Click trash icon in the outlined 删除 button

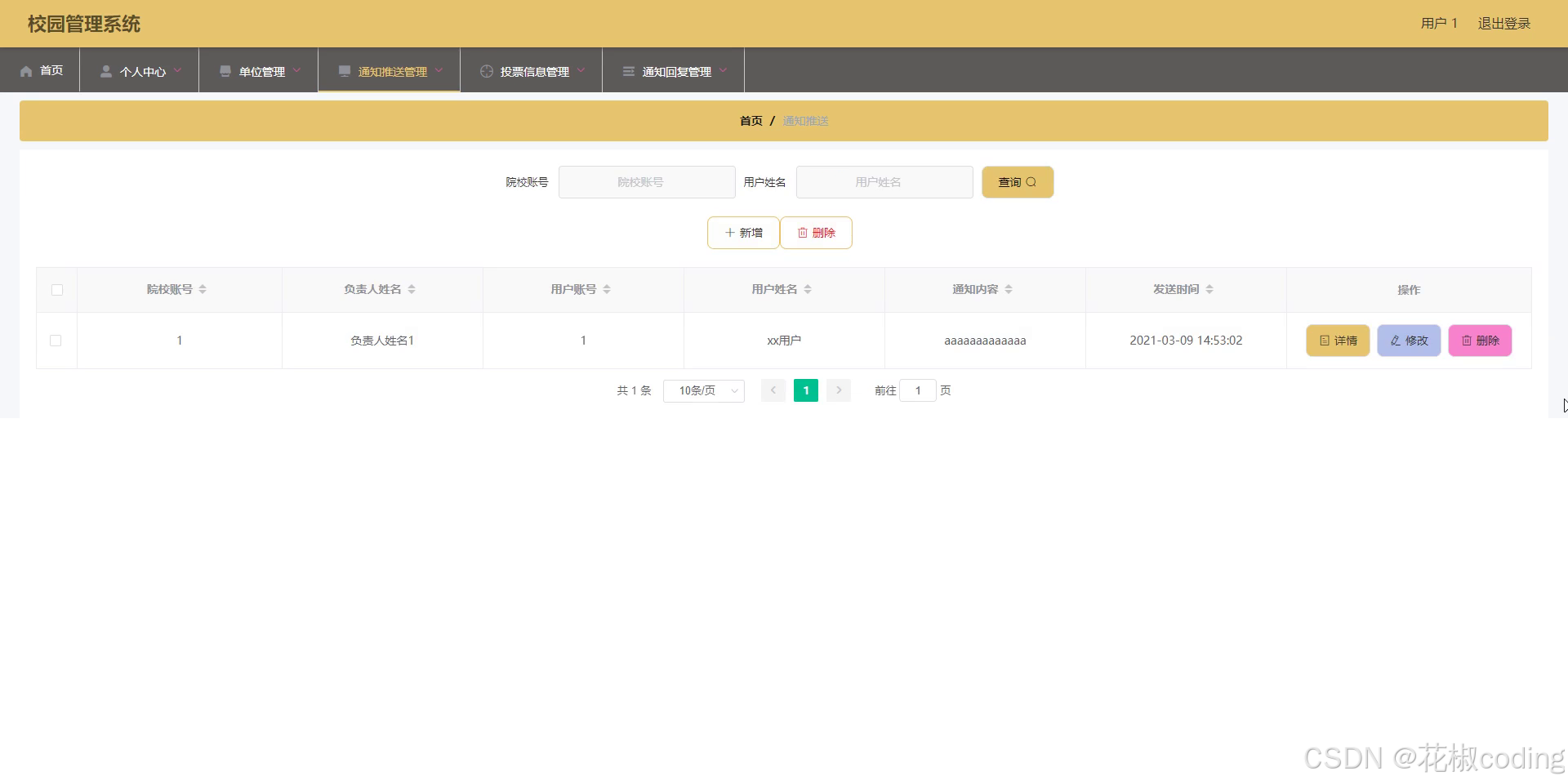coord(803,233)
